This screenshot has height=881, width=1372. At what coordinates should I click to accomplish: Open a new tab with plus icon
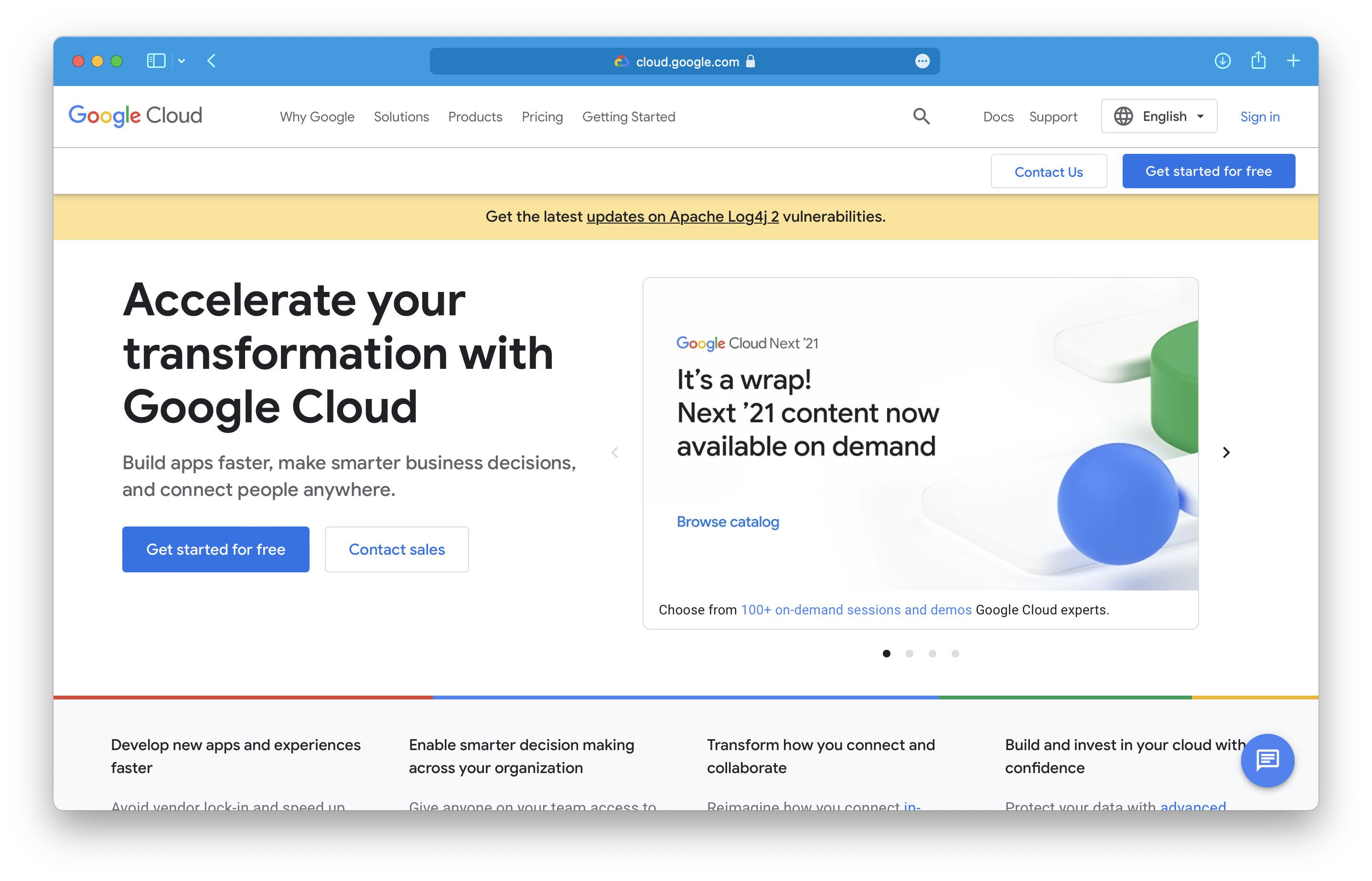pyautogui.click(x=1293, y=61)
